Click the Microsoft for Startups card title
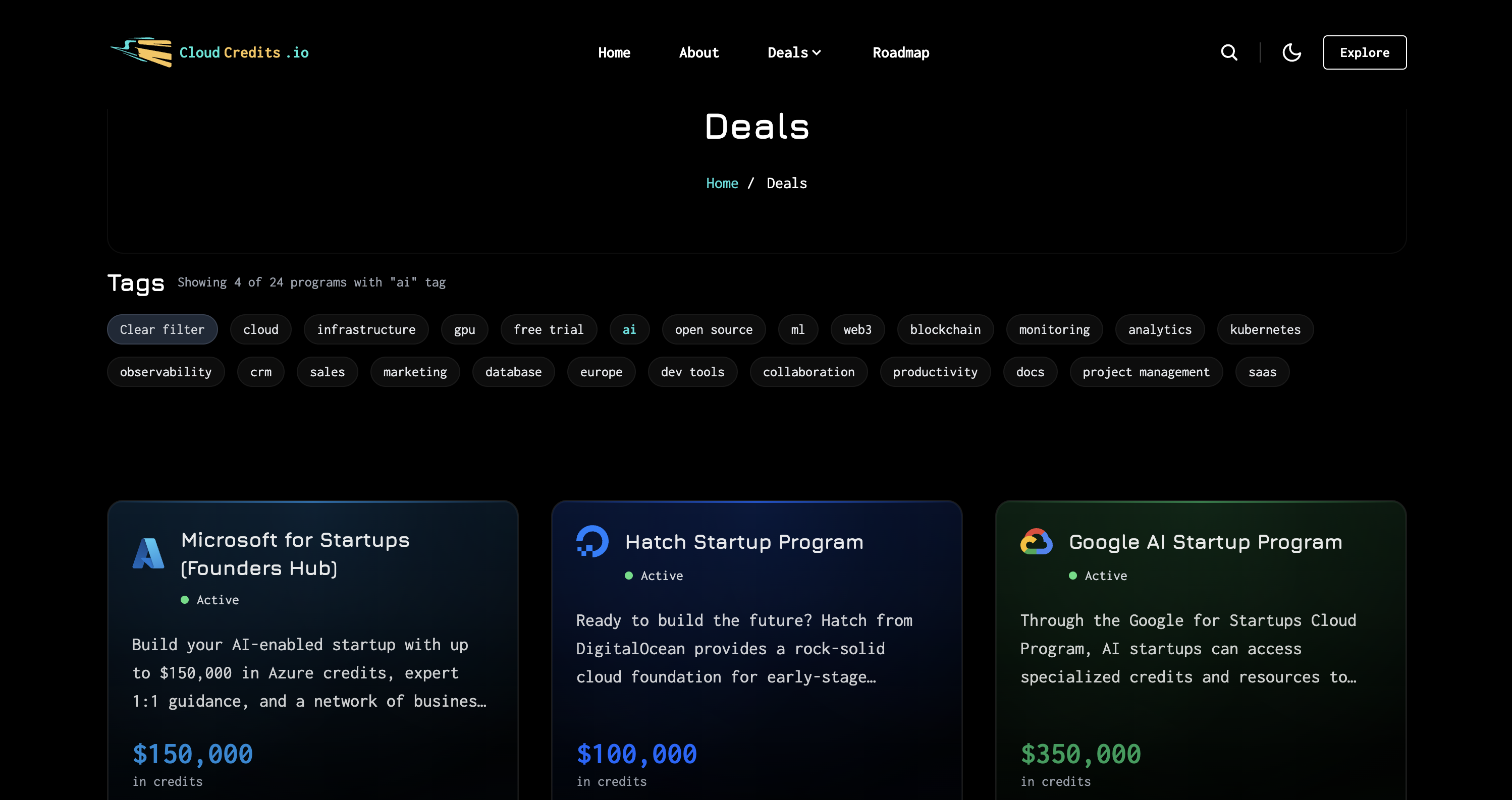Screen dimensions: 1512x800 (x=295, y=554)
